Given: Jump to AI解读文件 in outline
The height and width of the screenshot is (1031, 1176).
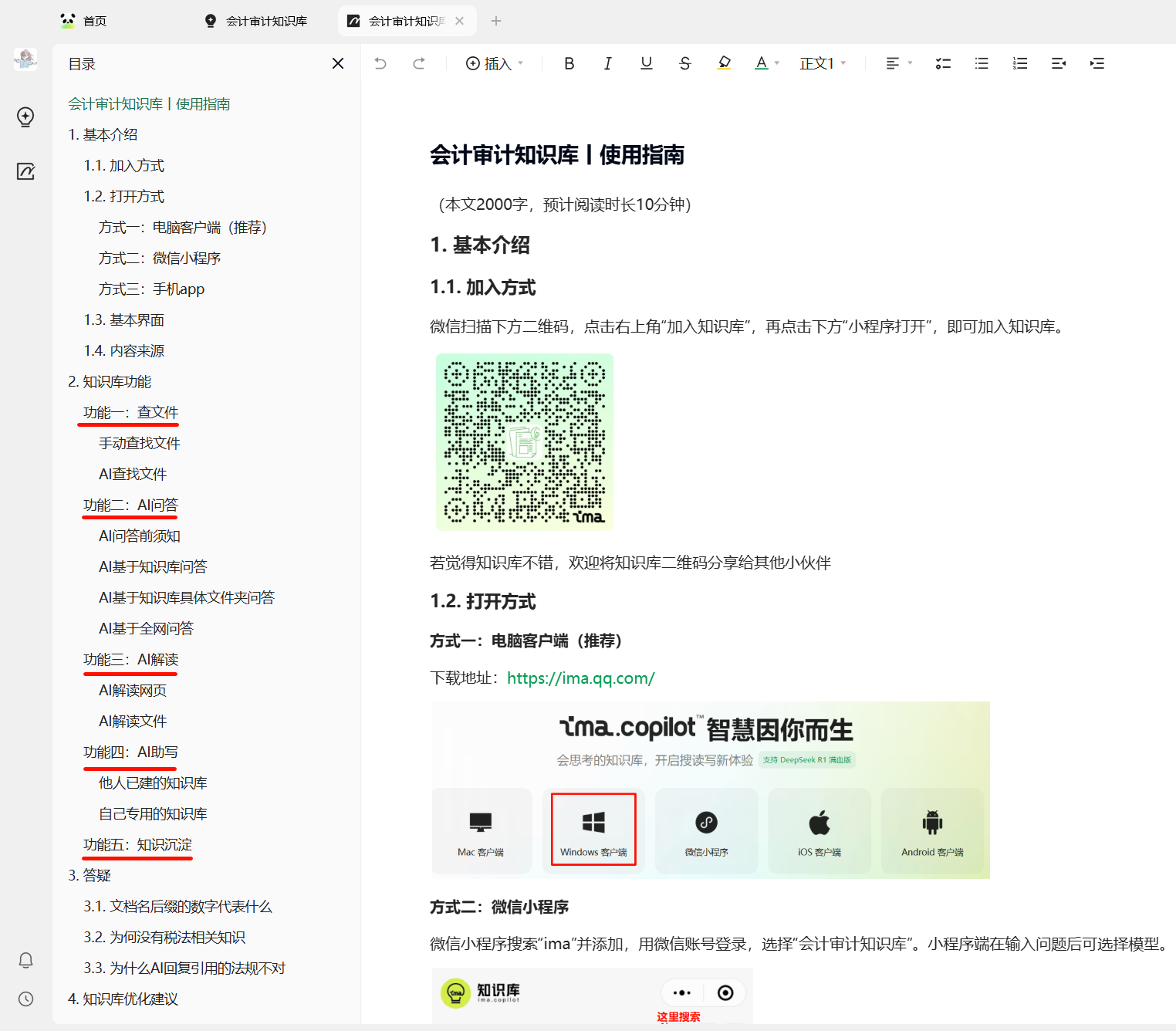Looking at the screenshot, I should click(133, 722).
